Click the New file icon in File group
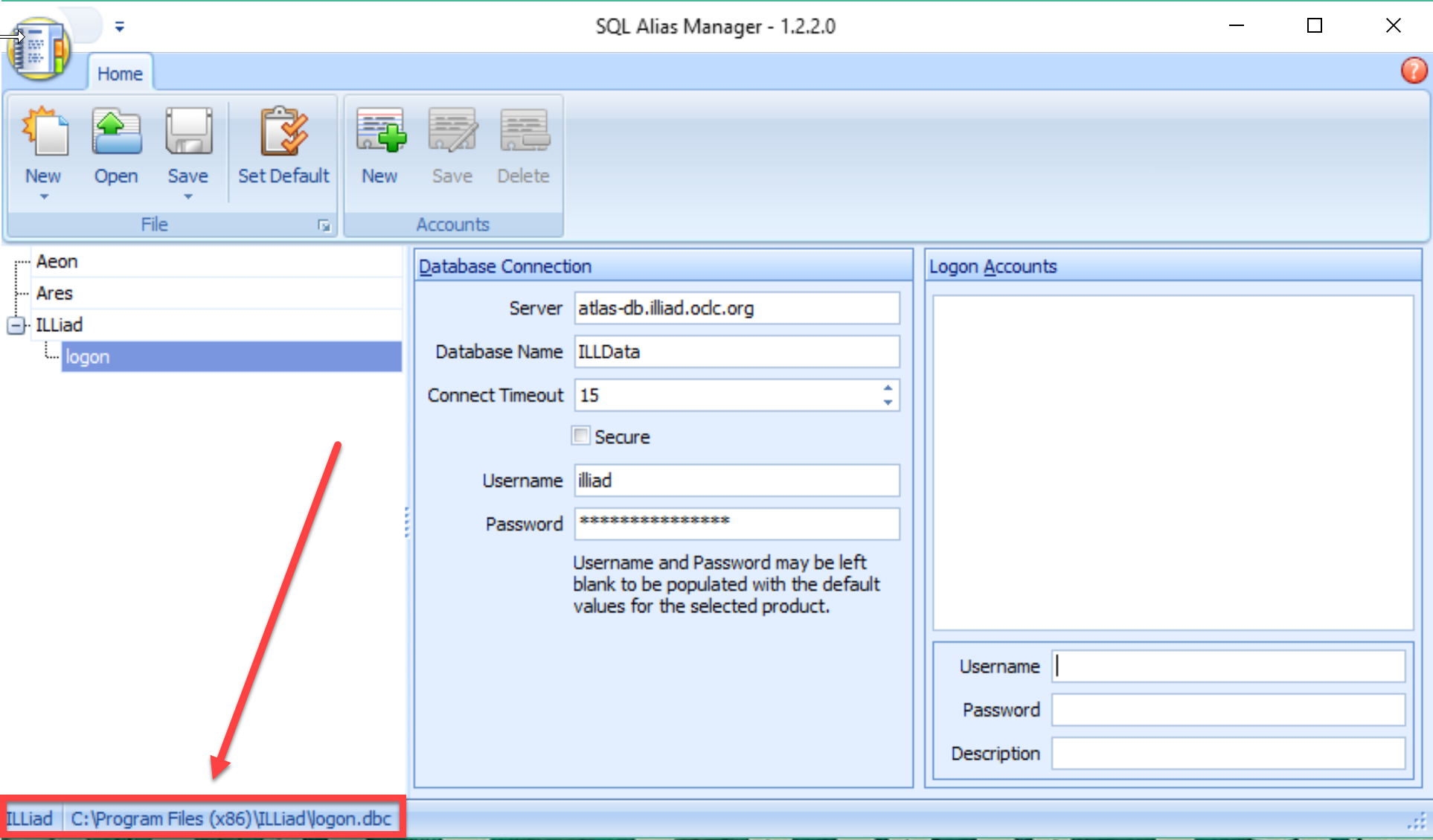This screenshot has height=840, width=1433. (x=45, y=132)
